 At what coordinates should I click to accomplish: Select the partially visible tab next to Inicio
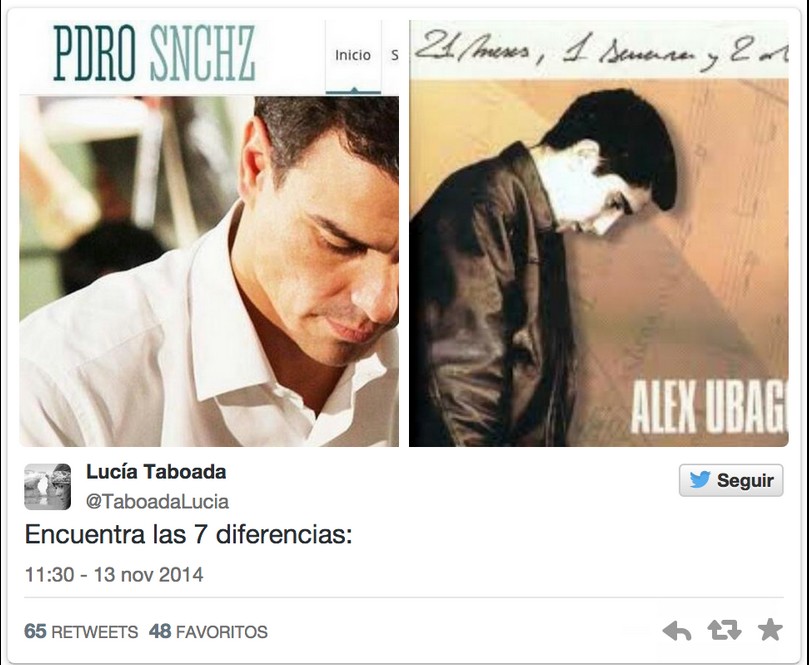tap(393, 56)
